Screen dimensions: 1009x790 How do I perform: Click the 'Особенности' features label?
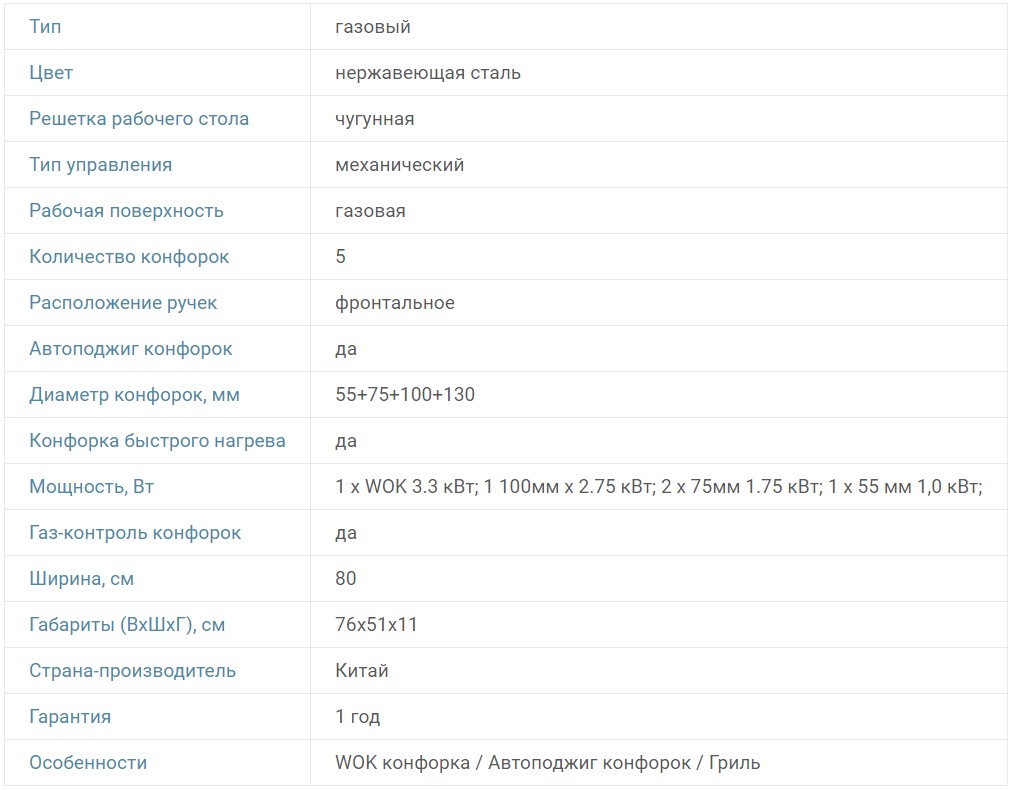(88, 763)
